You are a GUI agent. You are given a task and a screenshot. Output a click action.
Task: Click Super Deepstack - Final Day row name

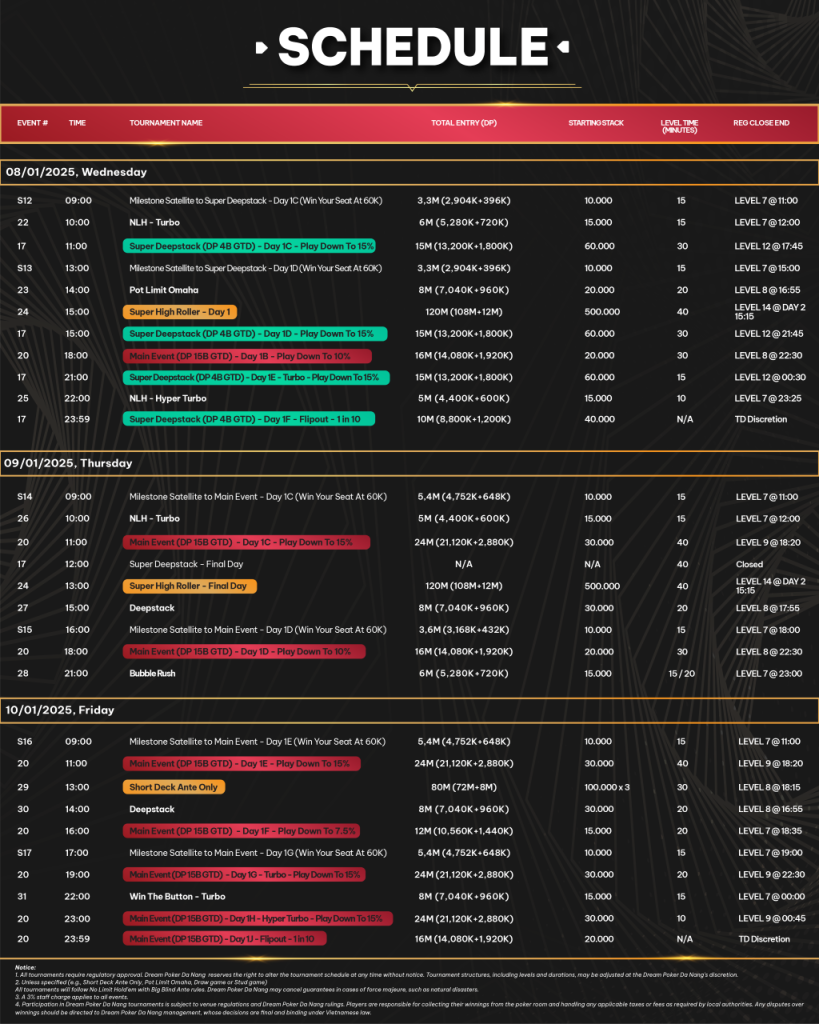[x=186, y=564]
